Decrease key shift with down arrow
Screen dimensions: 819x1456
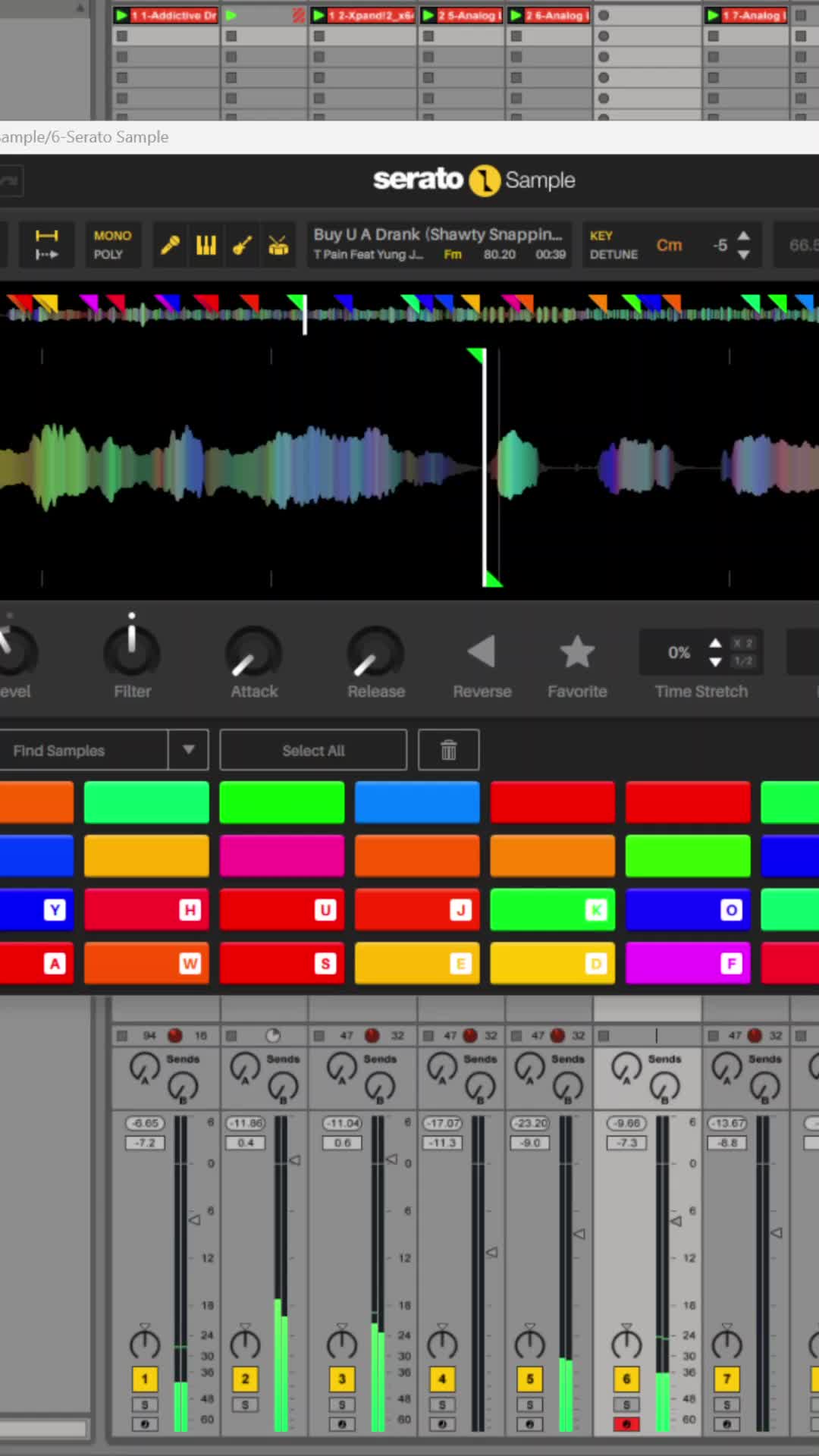pyautogui.click(x=744, y=255)
